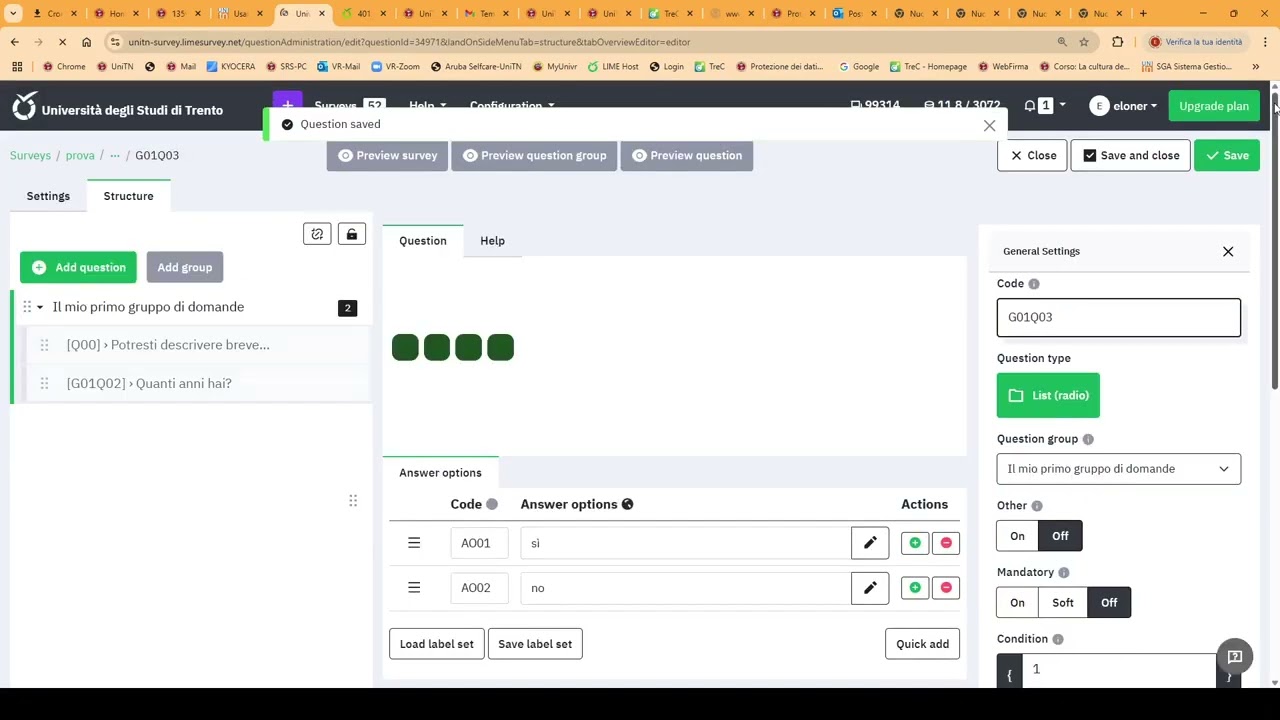Switch to Structure tab
1280x720 pixels.
(129, 196)
